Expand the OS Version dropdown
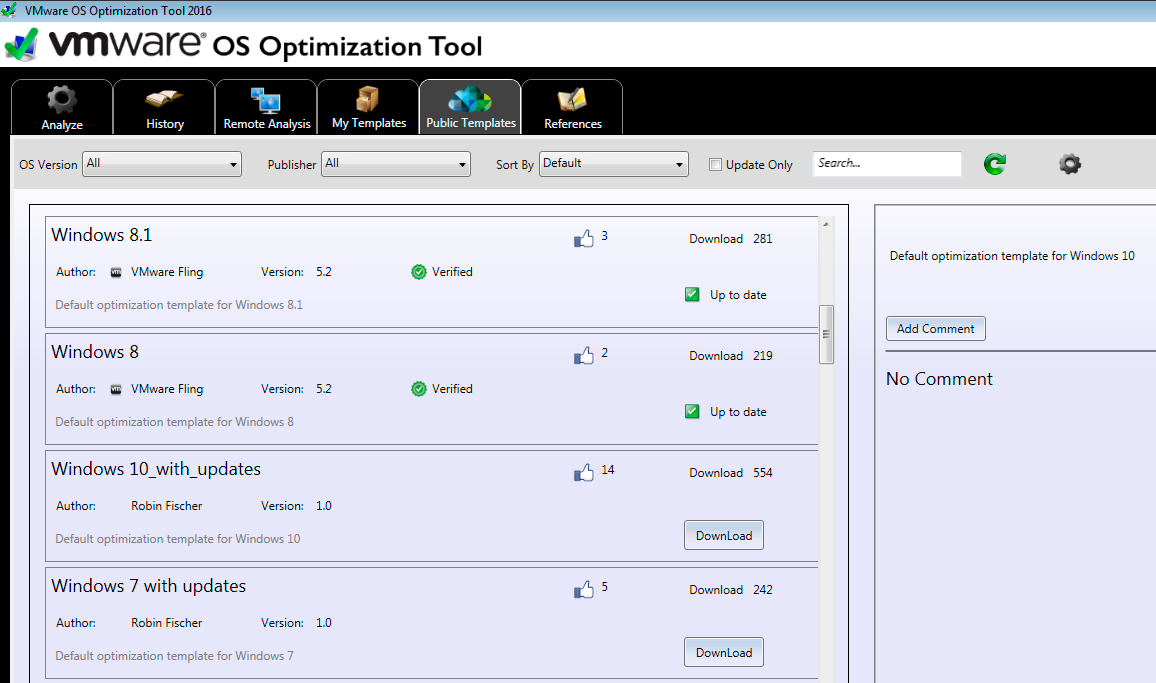The width and height of the screenshot is (1156, 683). [x=162, y=164]
